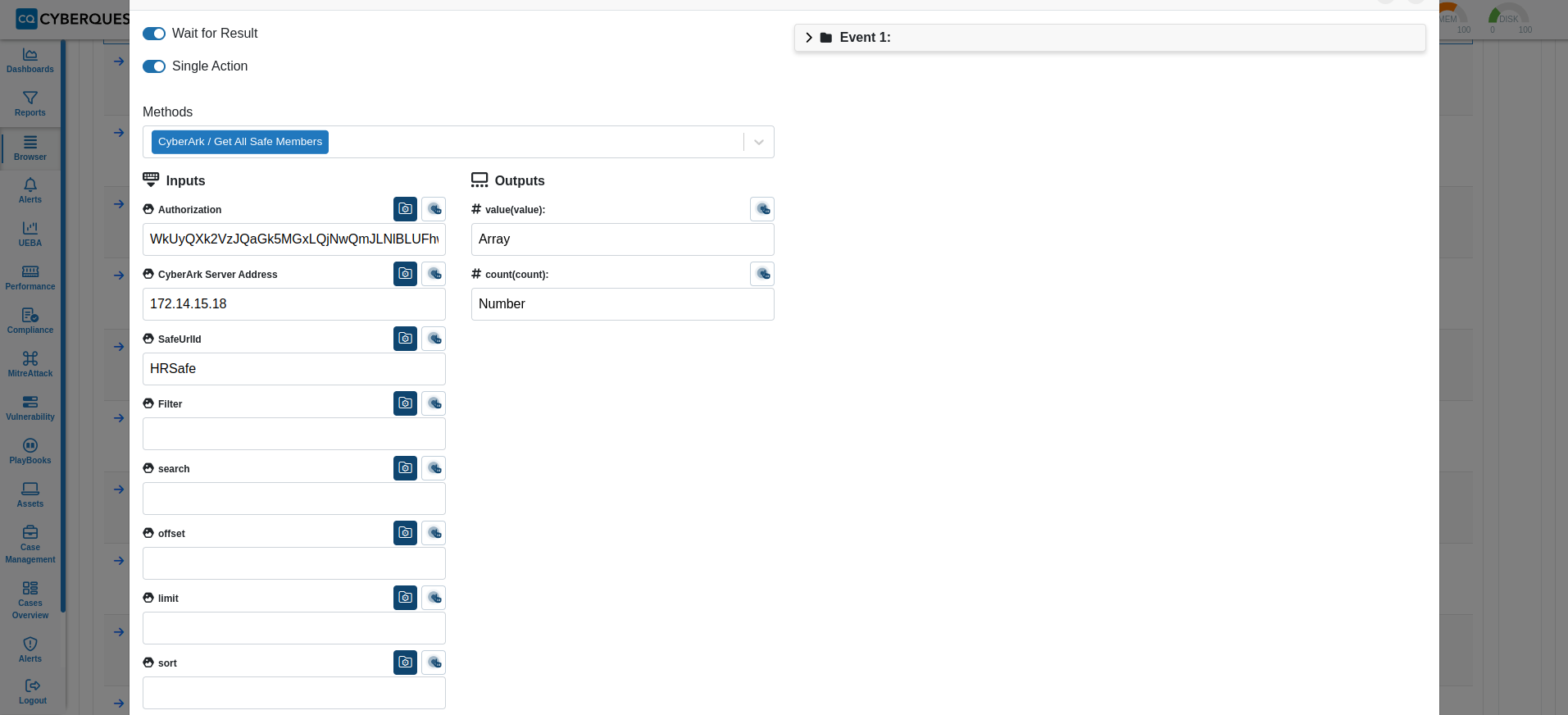Click the cloud icon for search
The width and height of the screenshot is (1568, 715).
pyautogui.click(x=434, y=468)
